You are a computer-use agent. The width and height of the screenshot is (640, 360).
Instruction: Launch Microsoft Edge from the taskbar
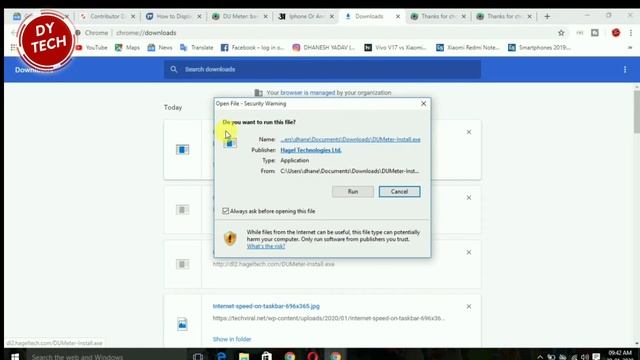click(222, 356)
